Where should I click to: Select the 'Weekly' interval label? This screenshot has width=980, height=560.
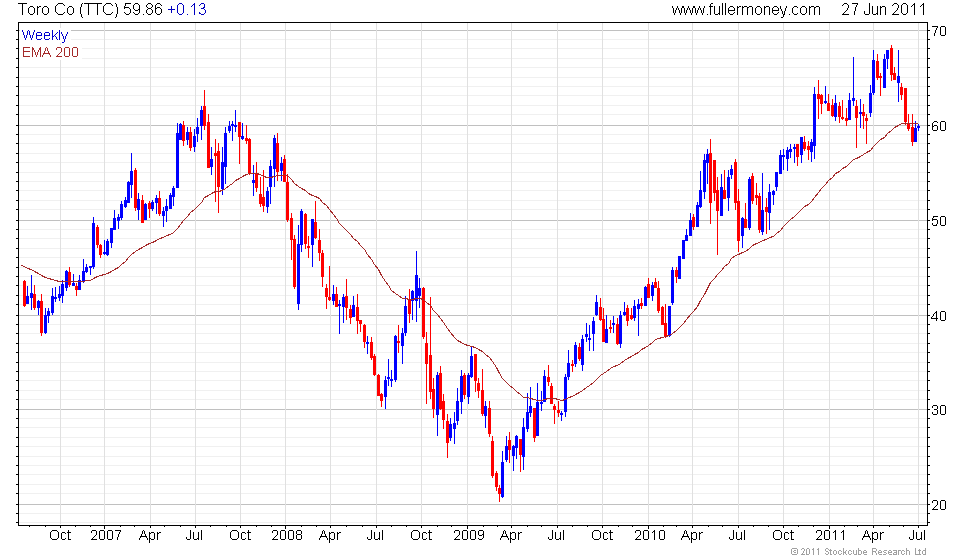click(44, 35)
